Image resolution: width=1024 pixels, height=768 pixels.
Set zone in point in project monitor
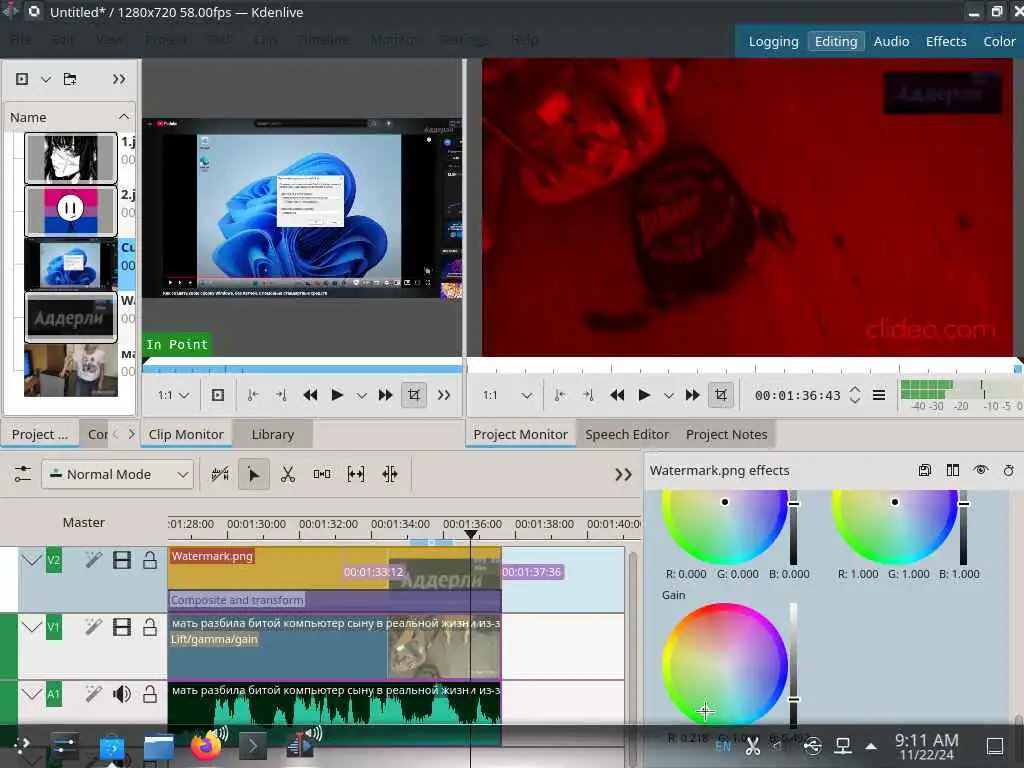pos(560,395)
